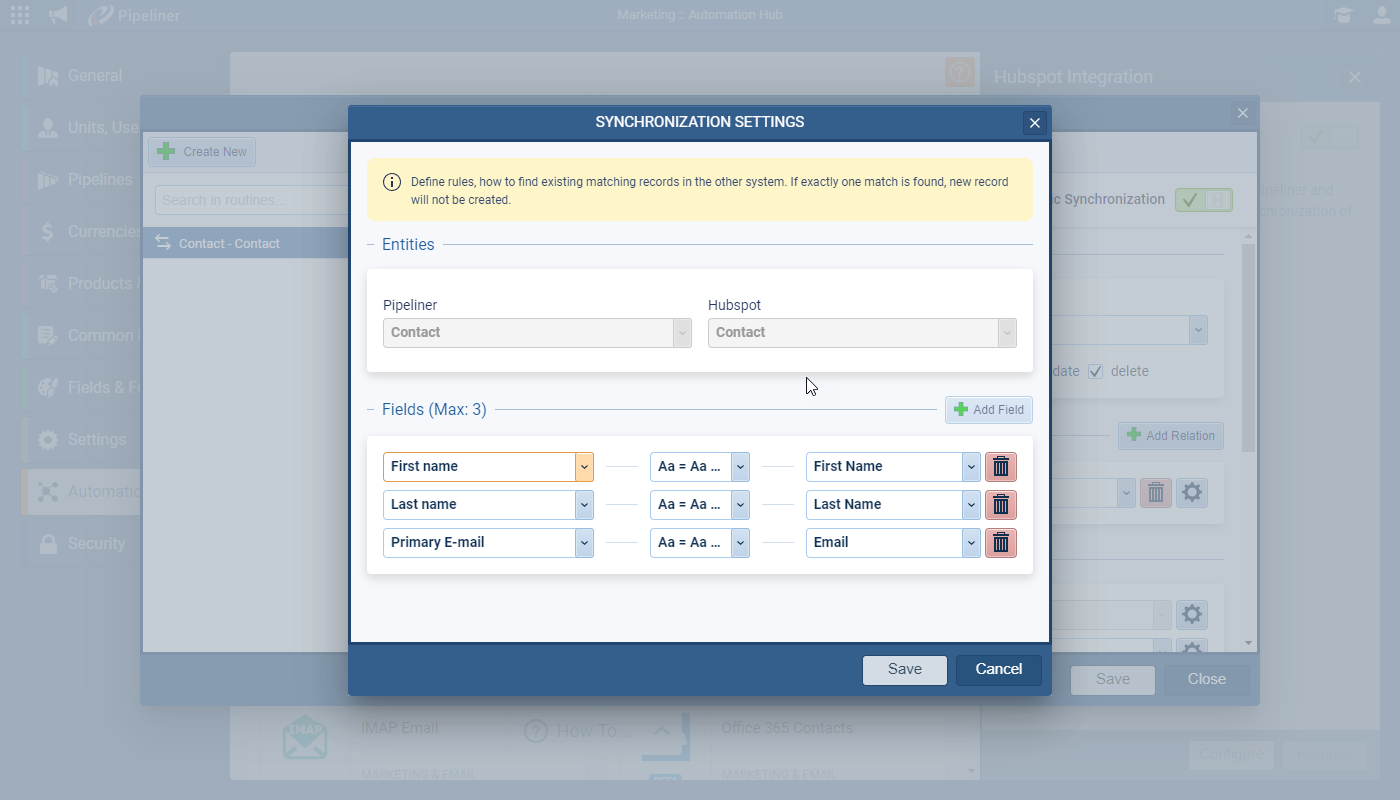
Task: Delete the First name field mapping row
Action: coord(1000,467)
